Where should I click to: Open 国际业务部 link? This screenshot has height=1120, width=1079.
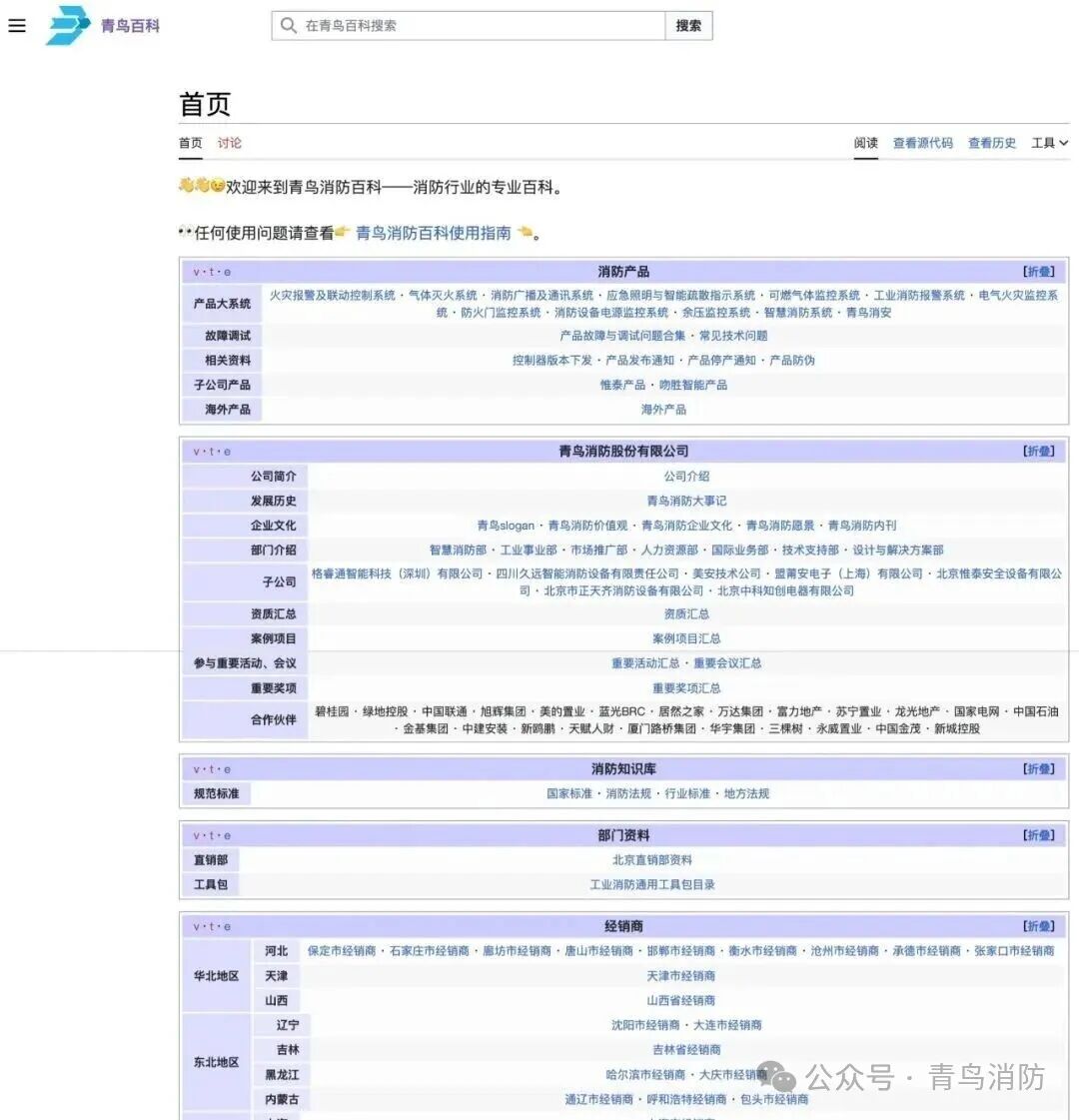(739, 550)
